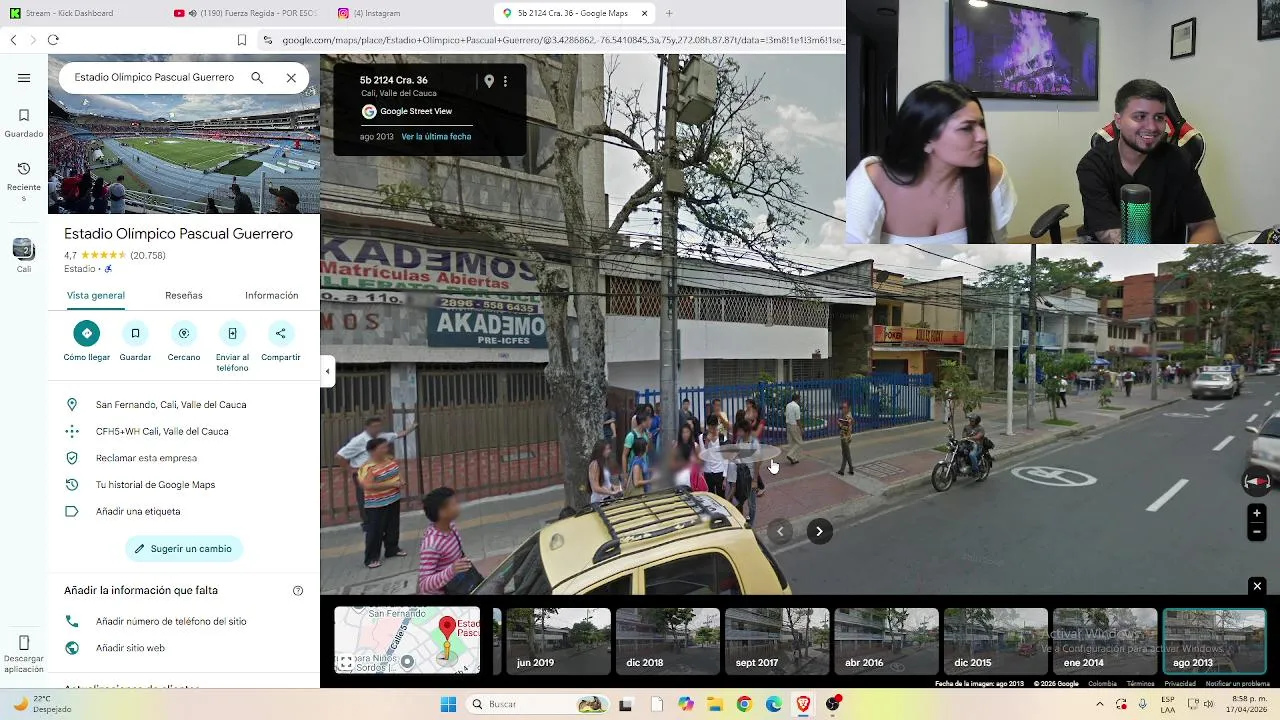Select the dic 2018 Street View thumbnail
Viewport: 1280px width, 720px height.
click(x=667, y=641)
